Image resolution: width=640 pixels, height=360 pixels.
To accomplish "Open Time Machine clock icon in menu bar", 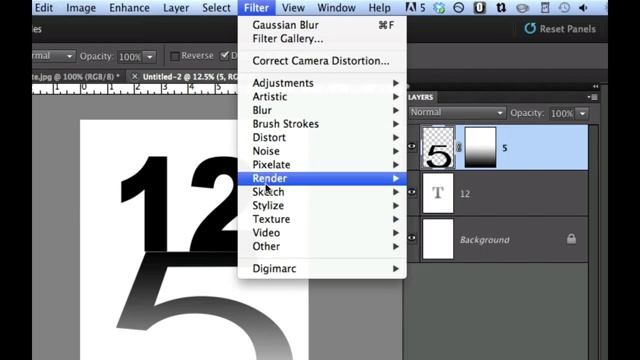I will pos(564,7).
